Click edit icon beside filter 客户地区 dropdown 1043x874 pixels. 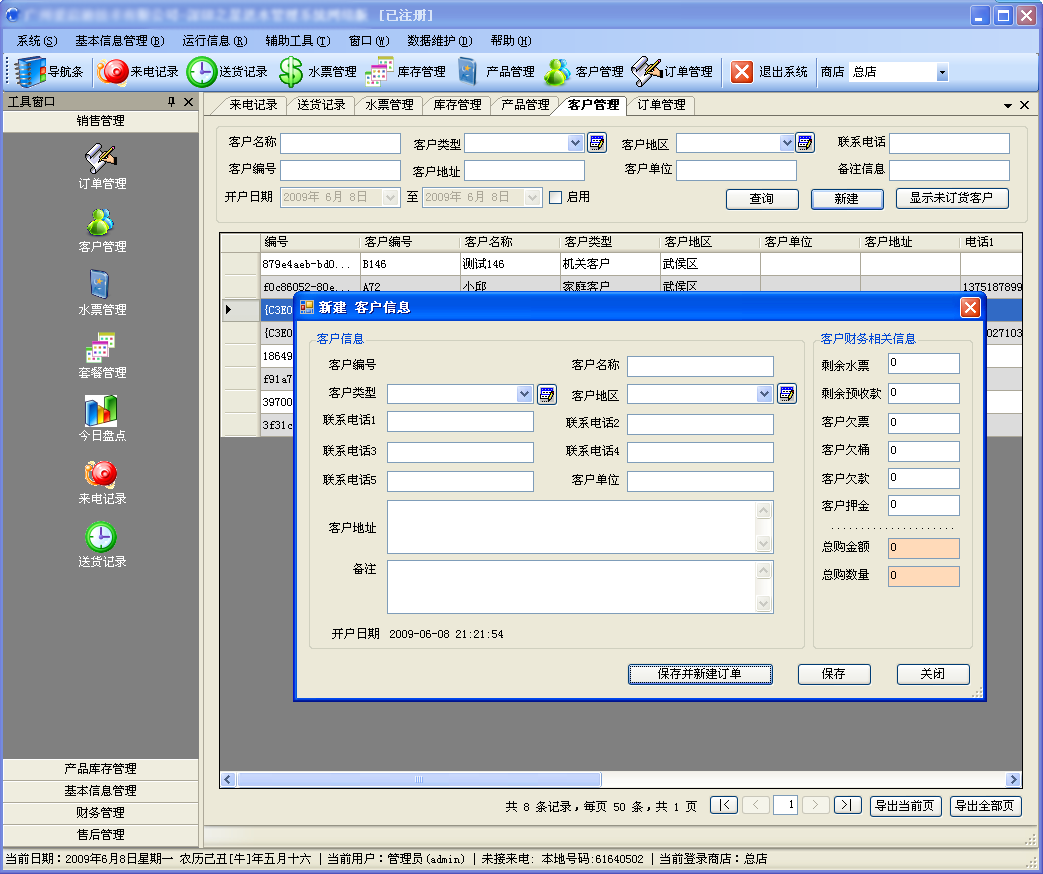point(805,143)
